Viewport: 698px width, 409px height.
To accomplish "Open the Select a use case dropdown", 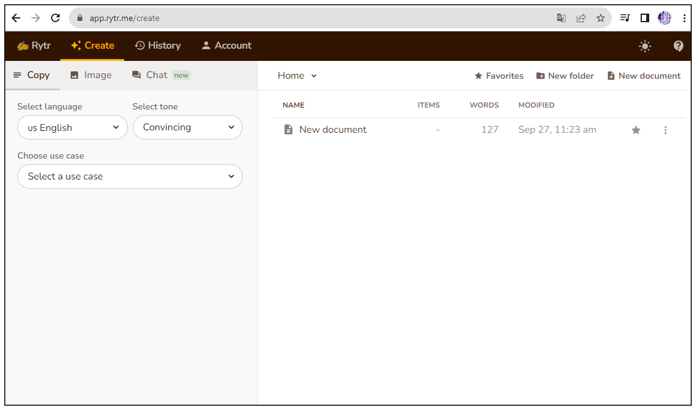I will coord(130,177).
